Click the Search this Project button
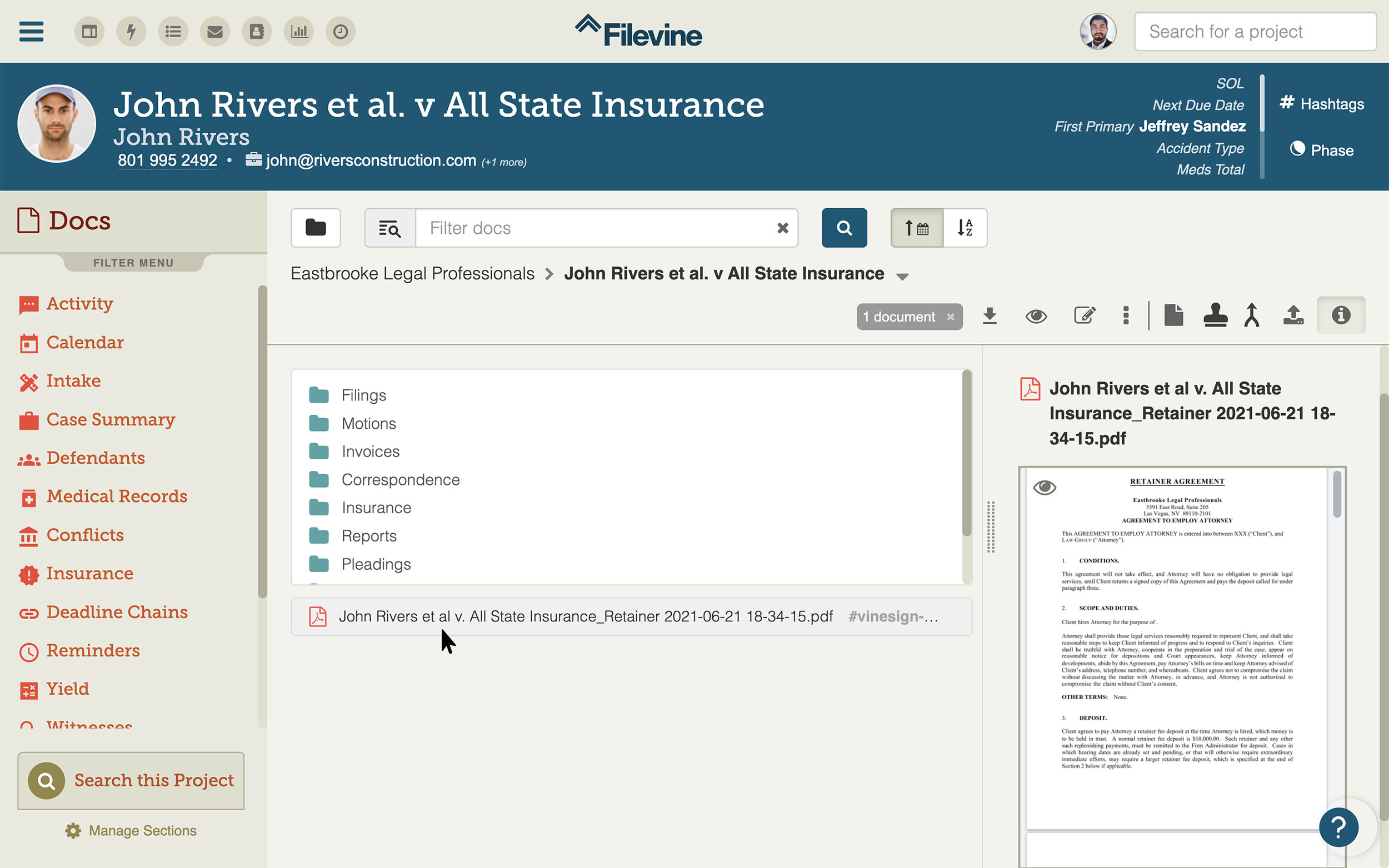This screenshot has height=868, width=1389. (x=131, y=781)
